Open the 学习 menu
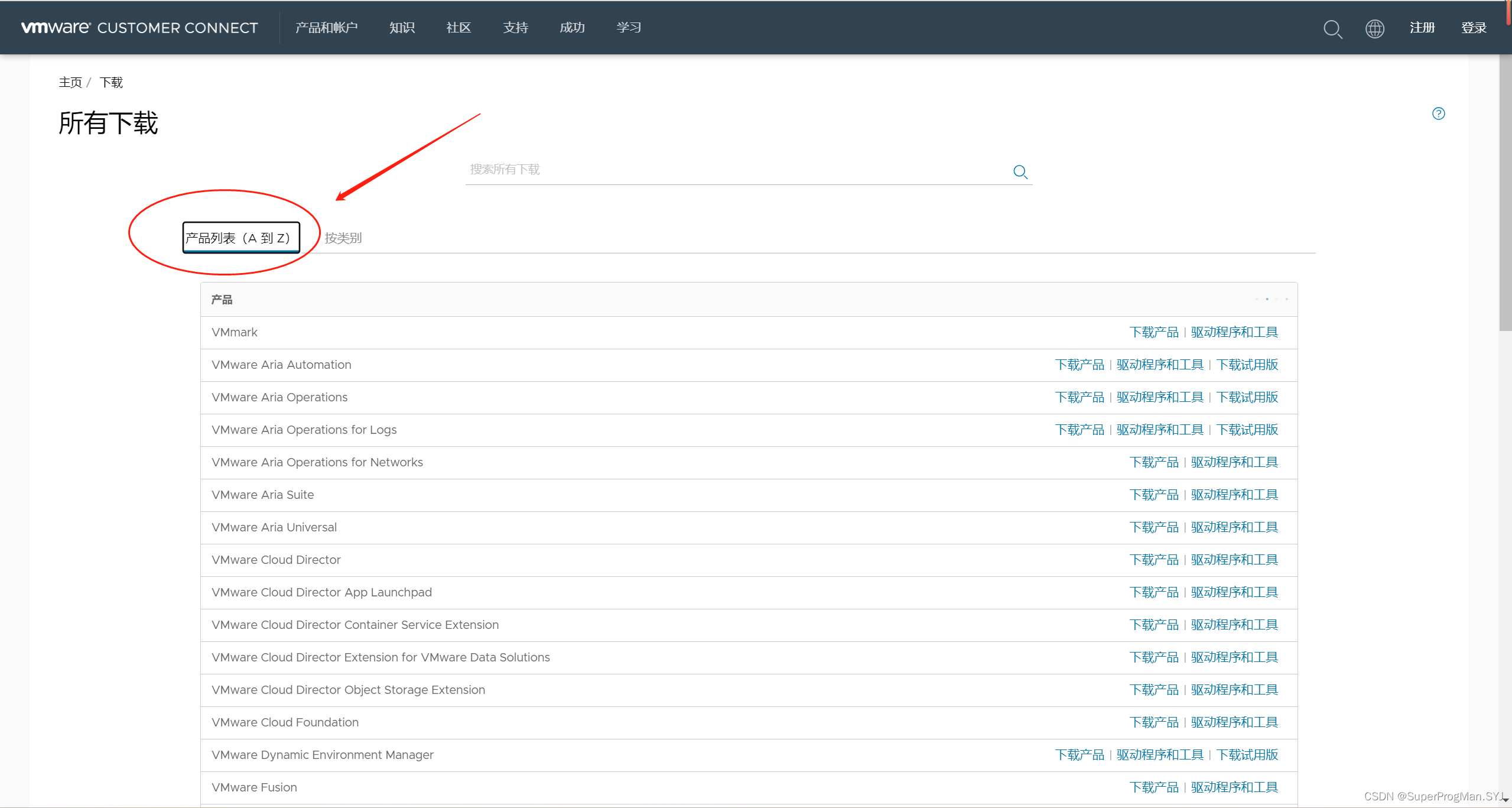This screenshot has height=808, width=1512. tap(629, 28)
